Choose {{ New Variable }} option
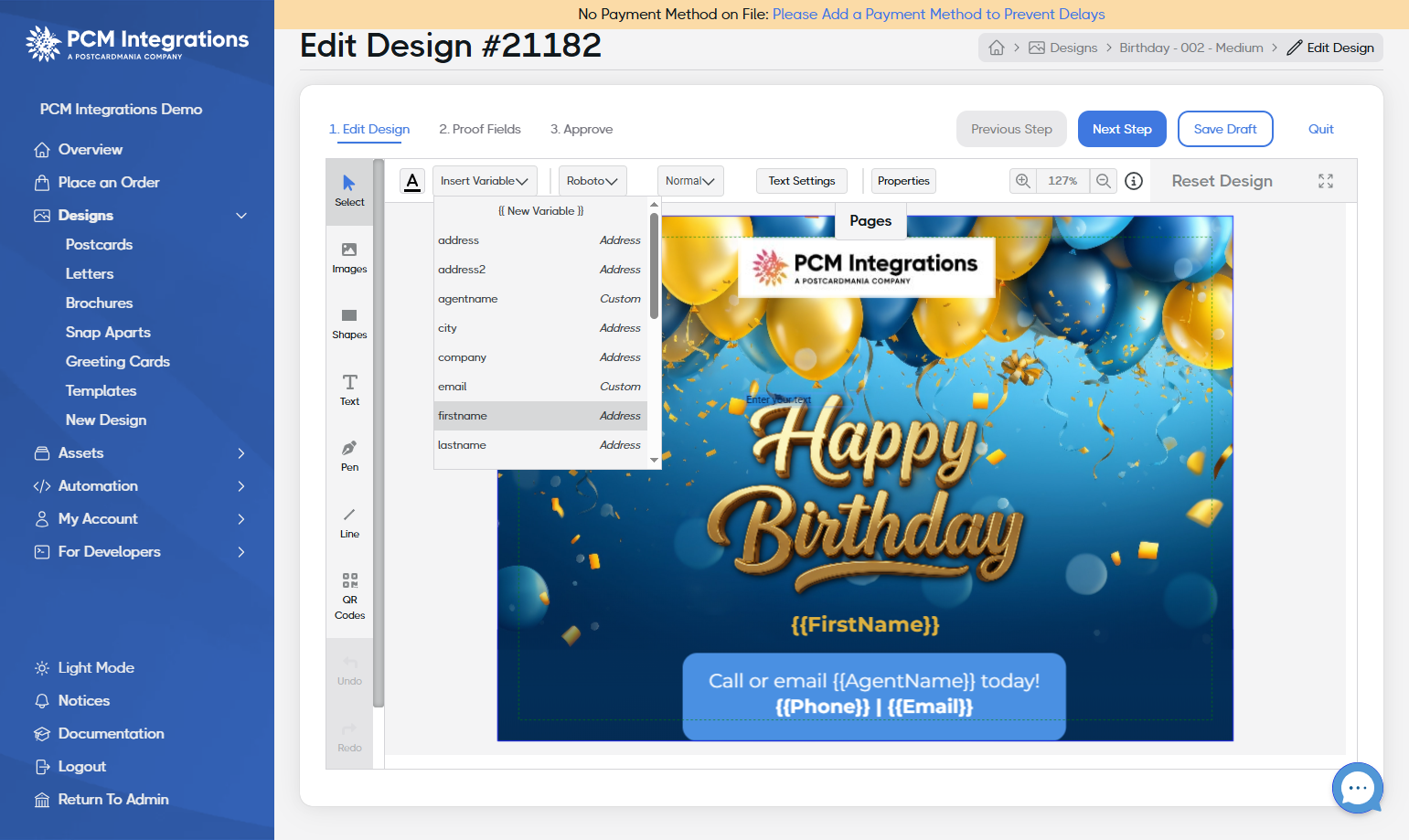This screenshot has width=1409, height=840. 540,211
